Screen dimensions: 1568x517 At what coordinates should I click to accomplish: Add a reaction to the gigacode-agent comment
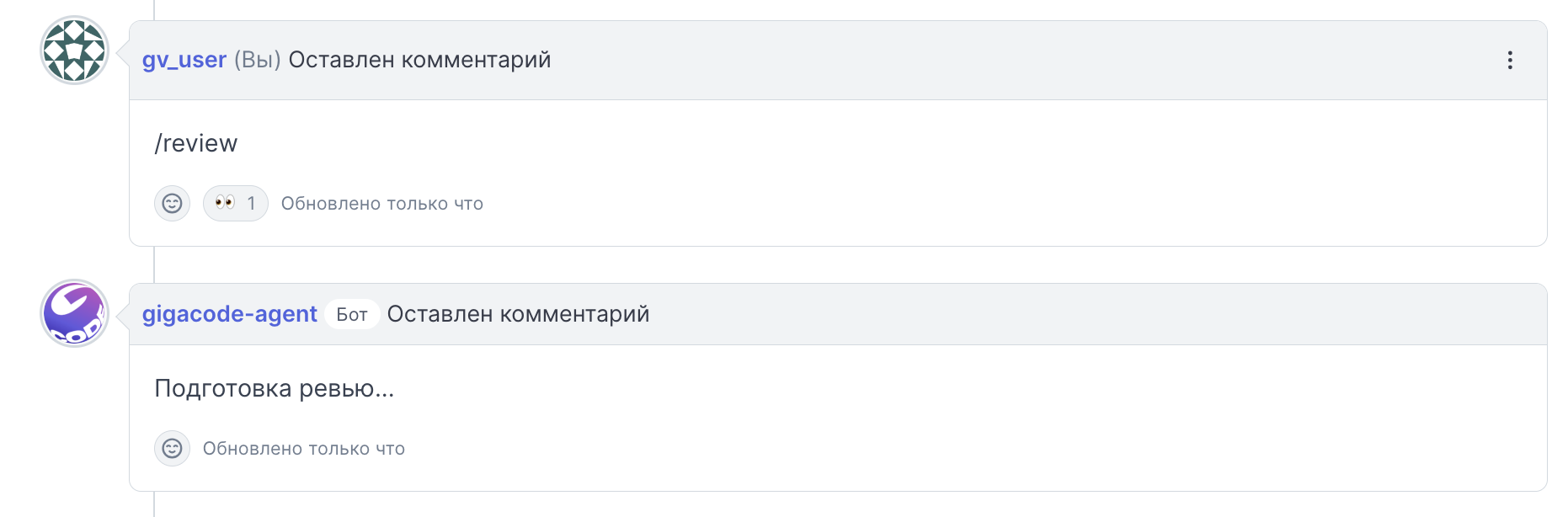pos(172,448)
